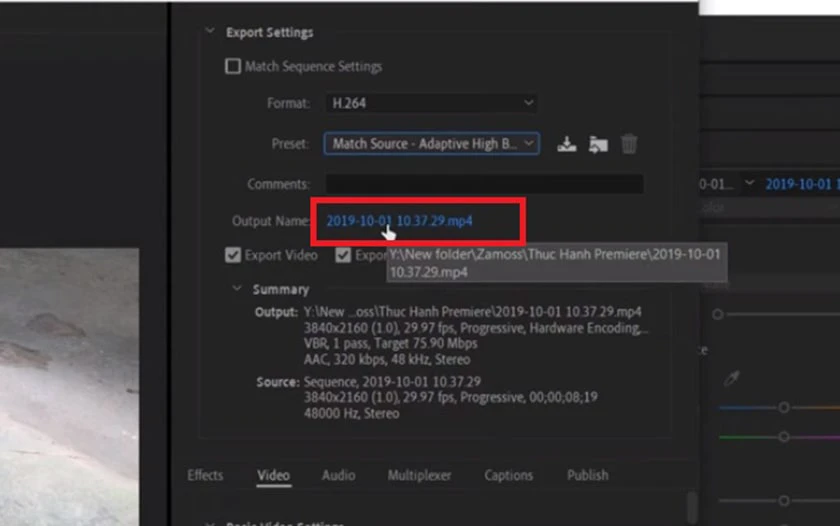
Task: Click the Import Preset icon
Action: point(598,144)
